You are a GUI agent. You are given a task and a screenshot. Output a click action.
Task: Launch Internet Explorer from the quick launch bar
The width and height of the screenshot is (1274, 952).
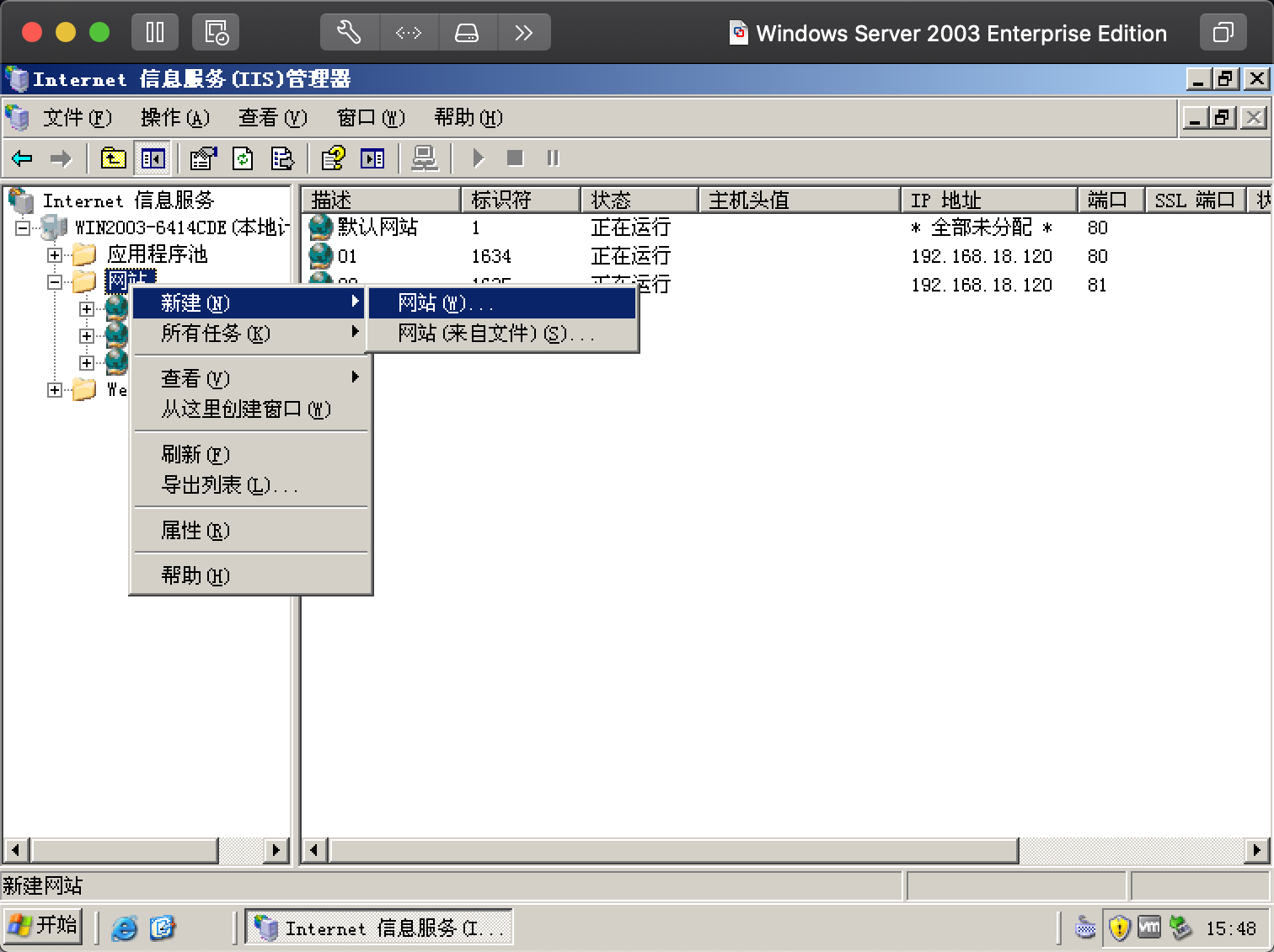pyautogui.click(x=125, y=928)
